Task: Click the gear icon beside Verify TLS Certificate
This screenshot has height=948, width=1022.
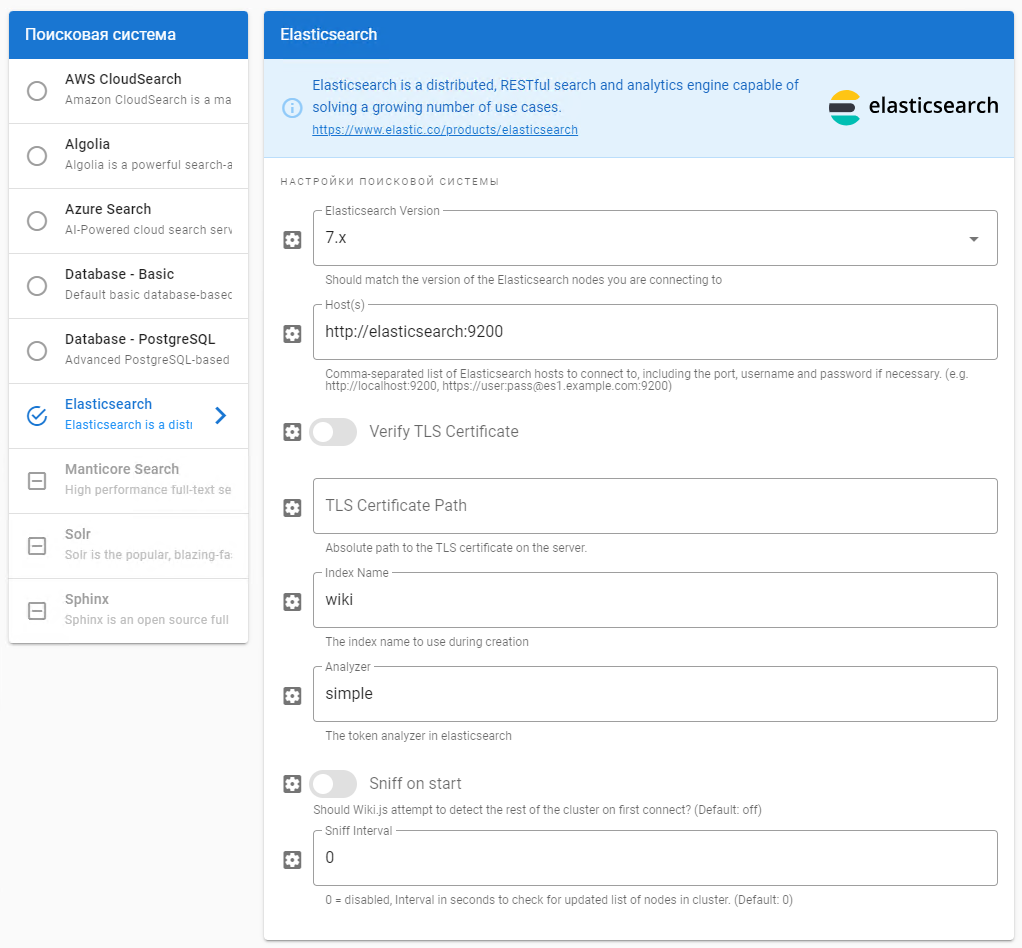Action: 292,432
